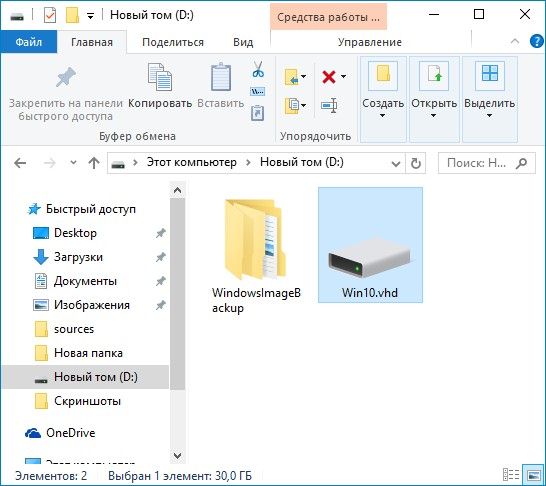This screenshot has width=546, height=486.
Task: Open the Customize Quick Access Toolbar dropdown
Action: tap(91, 16)
